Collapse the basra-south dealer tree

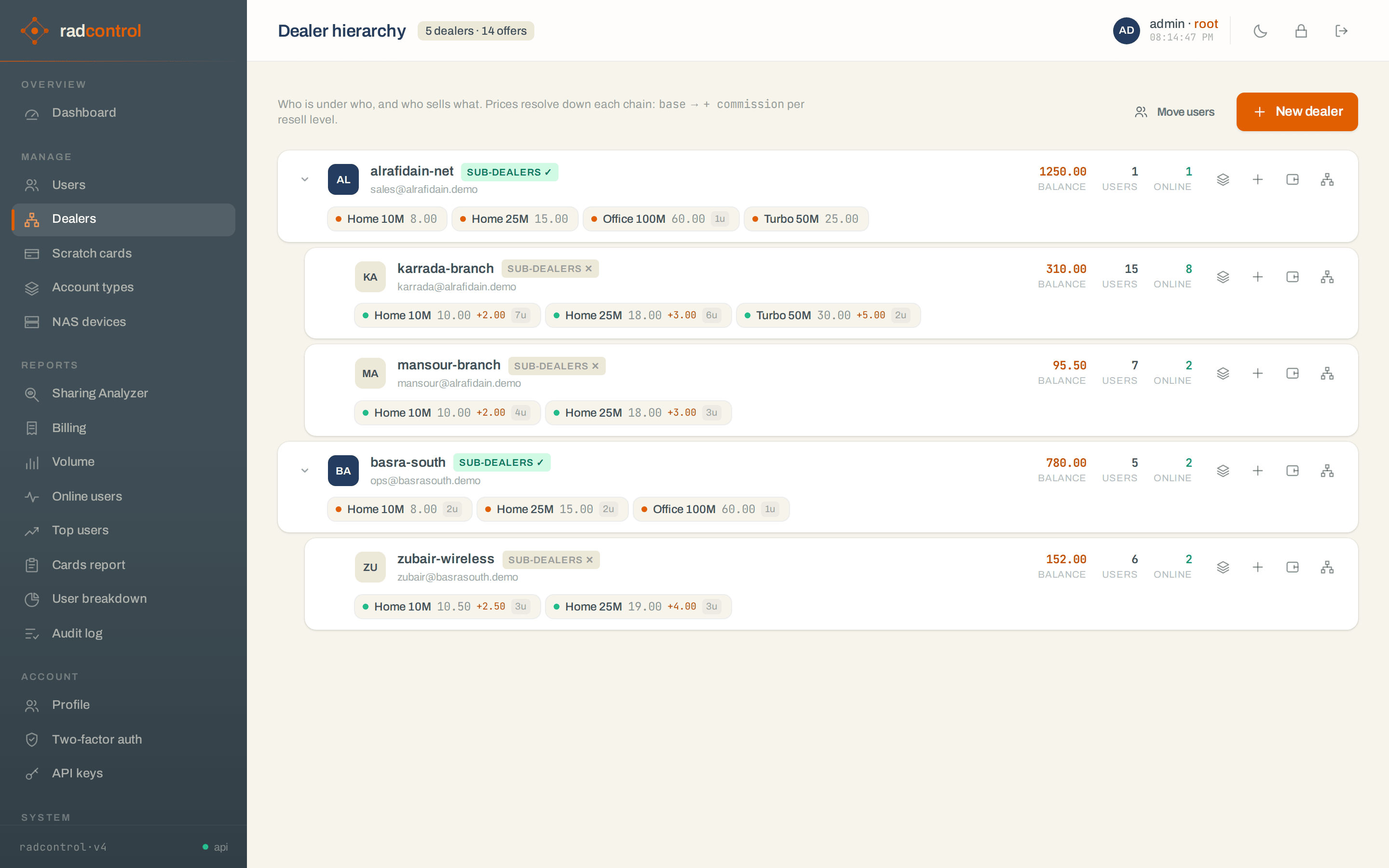tap(305, 471)
